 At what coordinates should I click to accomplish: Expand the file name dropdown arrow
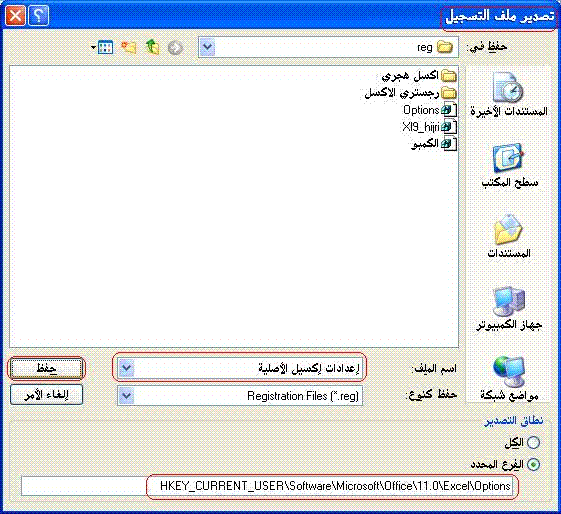127,368
